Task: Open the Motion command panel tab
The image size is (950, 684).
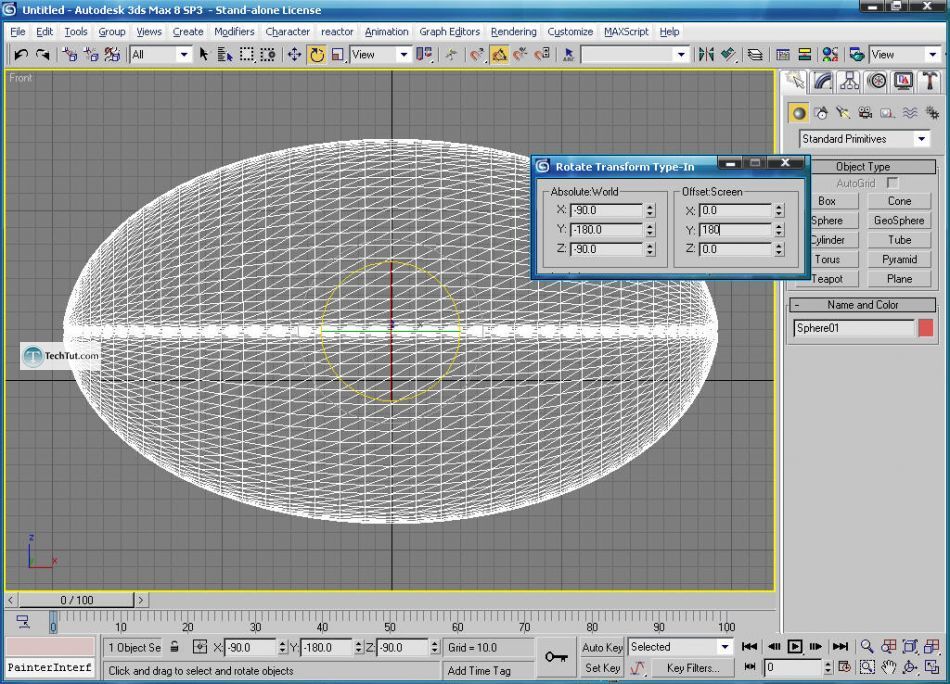Action: coord(877,81)
